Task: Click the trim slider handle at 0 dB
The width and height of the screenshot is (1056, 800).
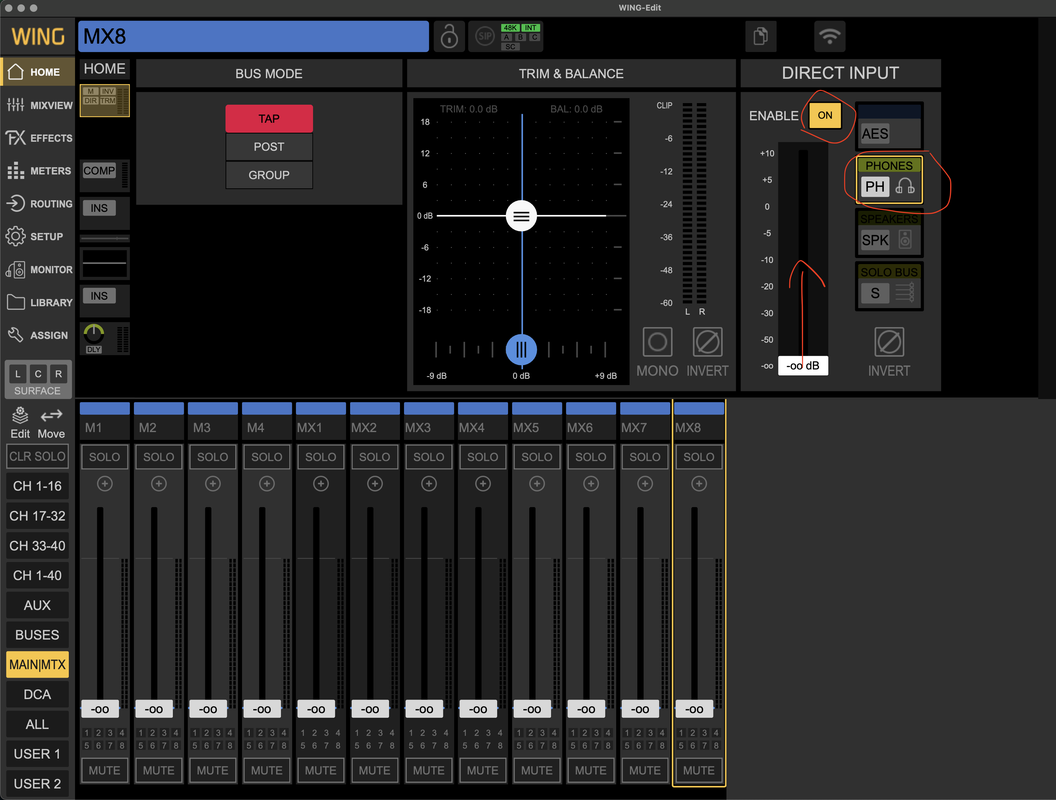Action: coord(521,216)
